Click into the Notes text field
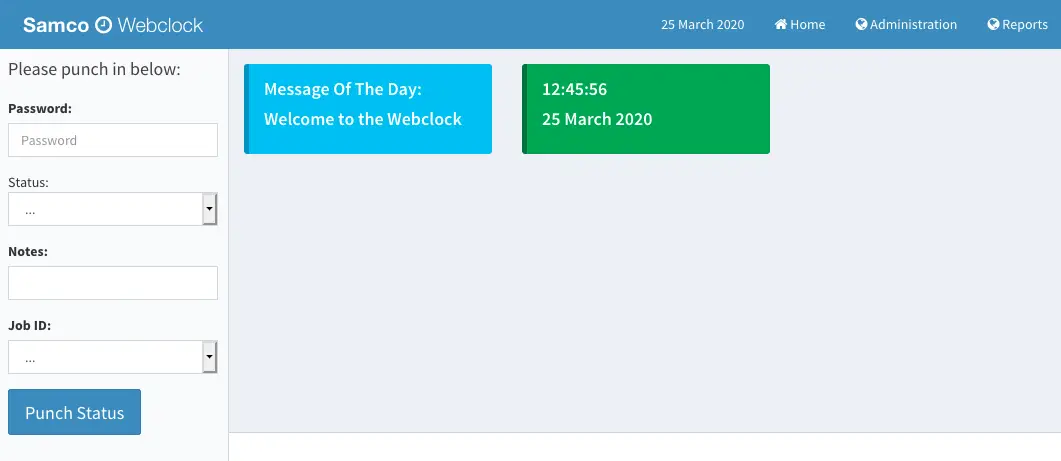The image size is (1061, 461). 113,283
